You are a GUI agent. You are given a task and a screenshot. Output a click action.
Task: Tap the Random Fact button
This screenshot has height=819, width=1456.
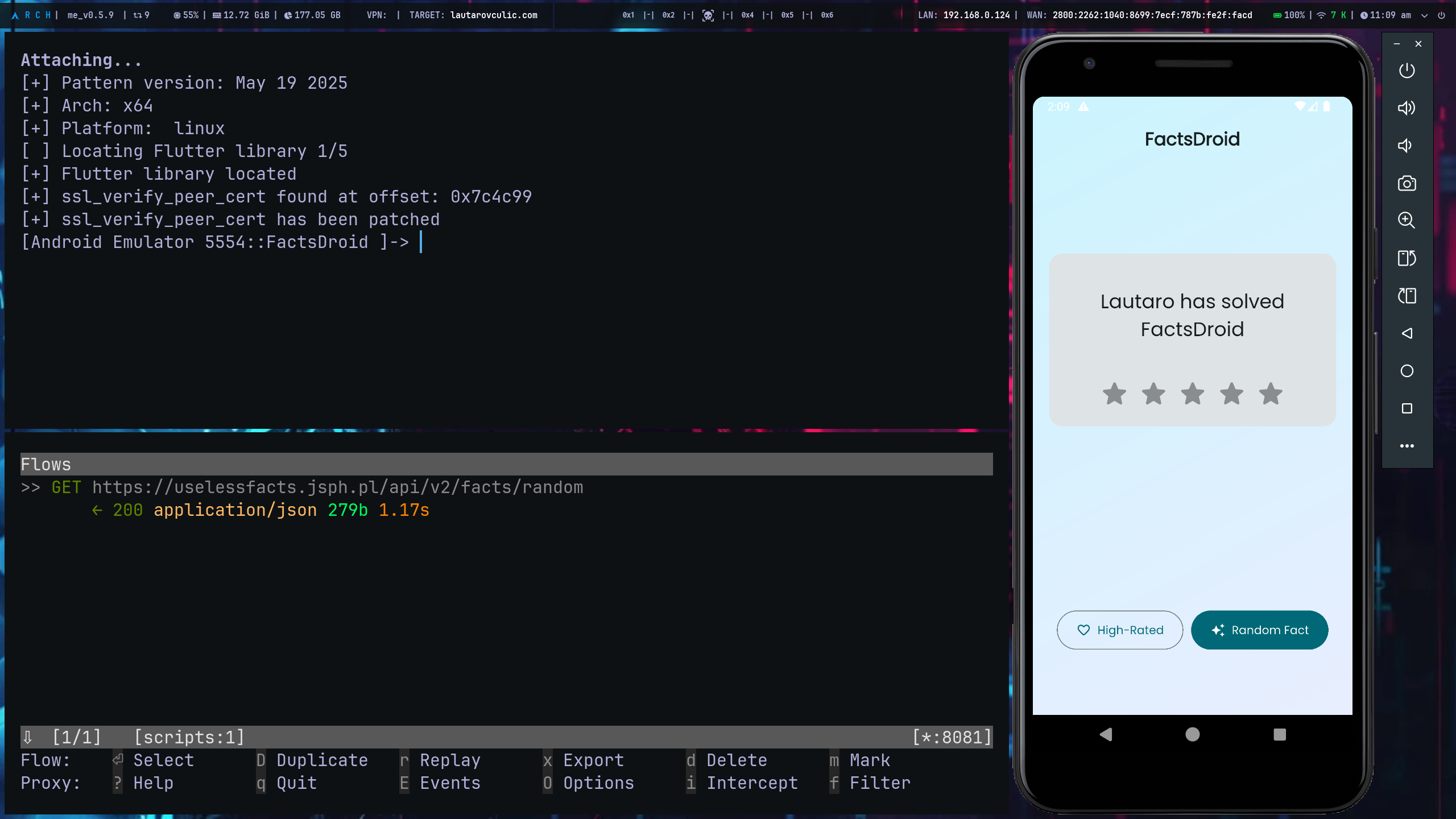[1260, 630]
